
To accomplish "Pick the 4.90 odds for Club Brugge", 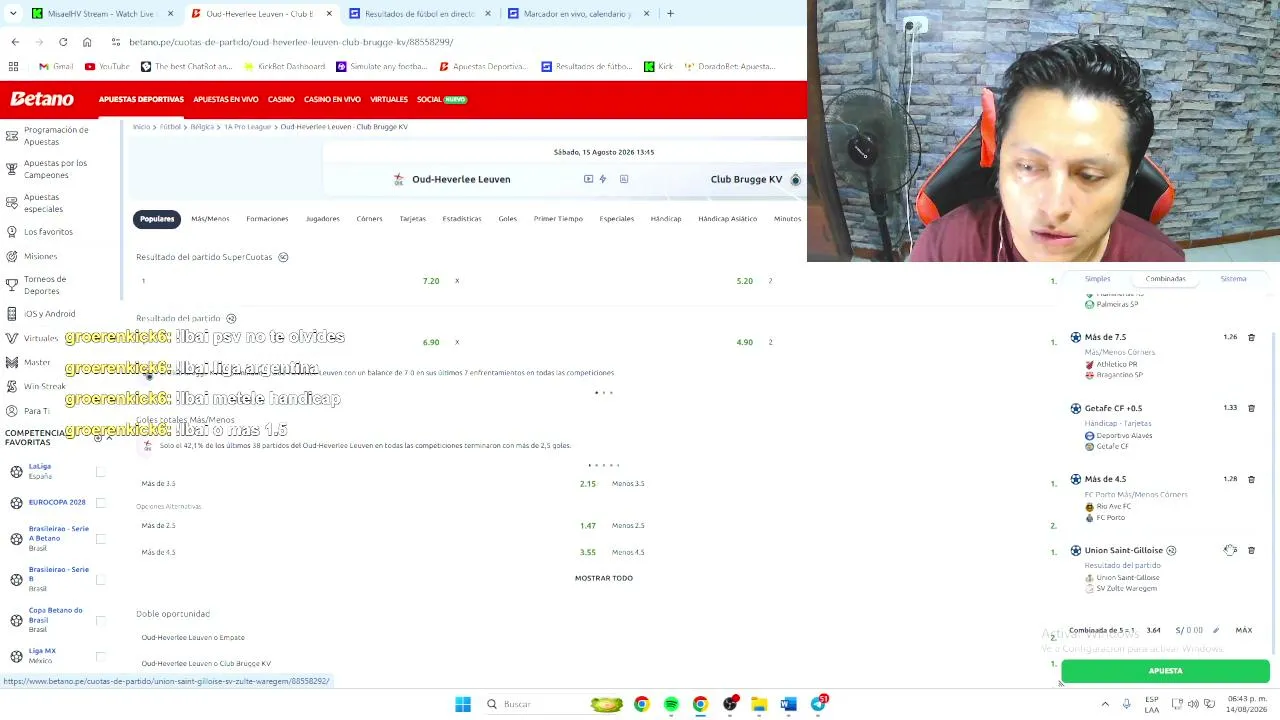I will [744, 342].
